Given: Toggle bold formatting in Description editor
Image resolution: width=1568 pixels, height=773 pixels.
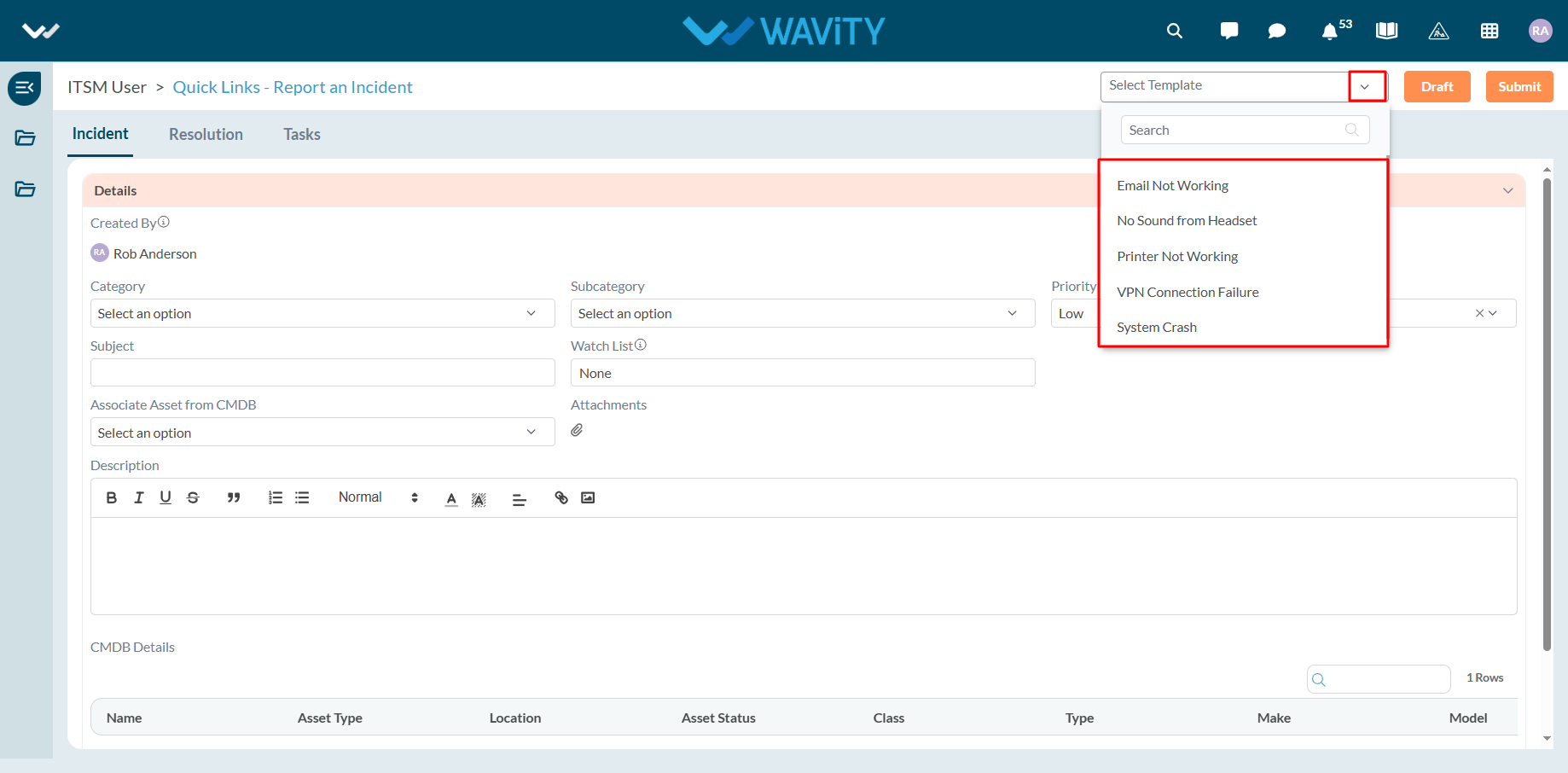Looking at the screenshot, I should pyautogui.click(x=111, y=497).
